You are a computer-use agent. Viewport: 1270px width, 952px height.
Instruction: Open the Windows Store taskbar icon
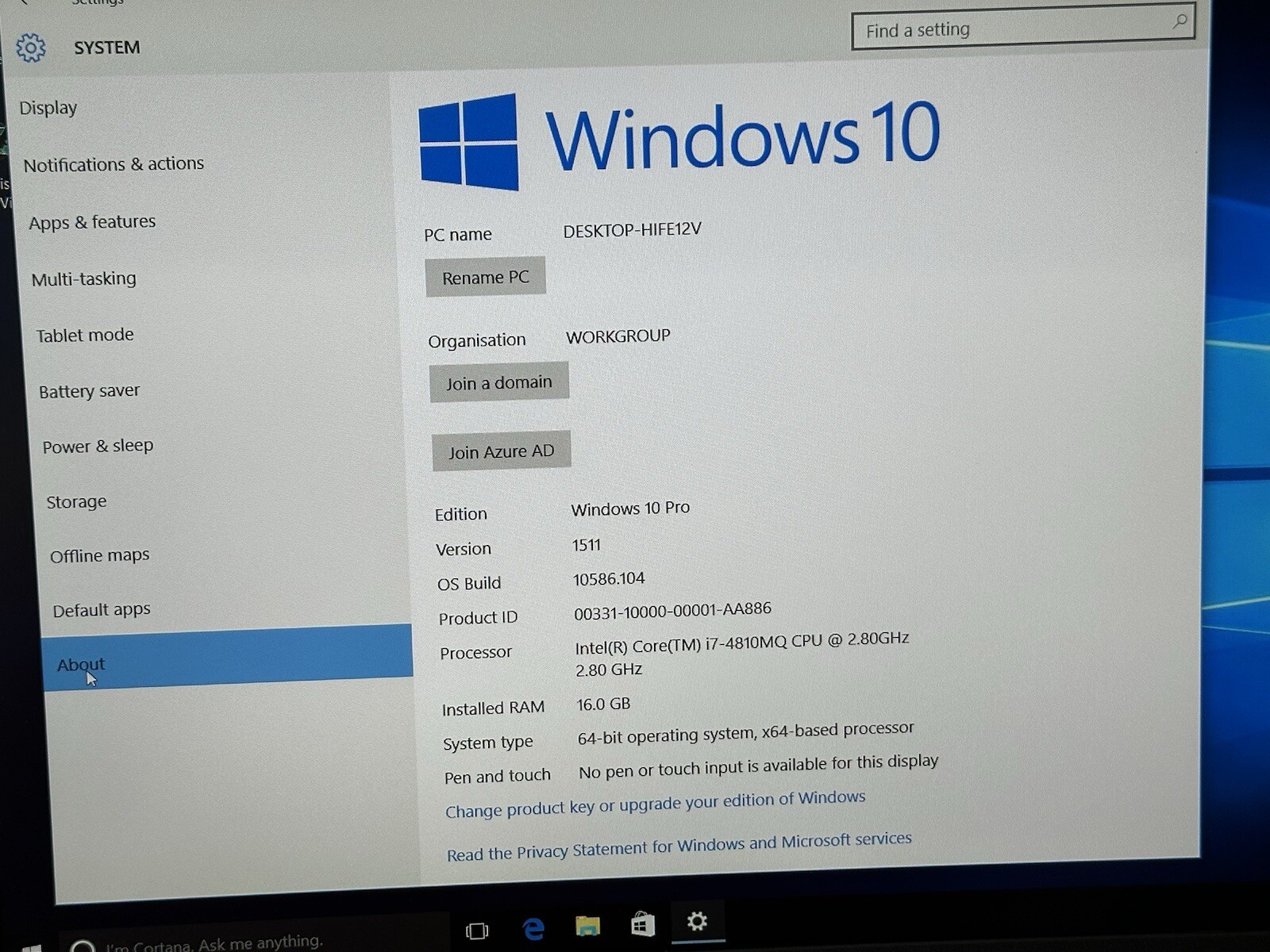tap(642, 924)
